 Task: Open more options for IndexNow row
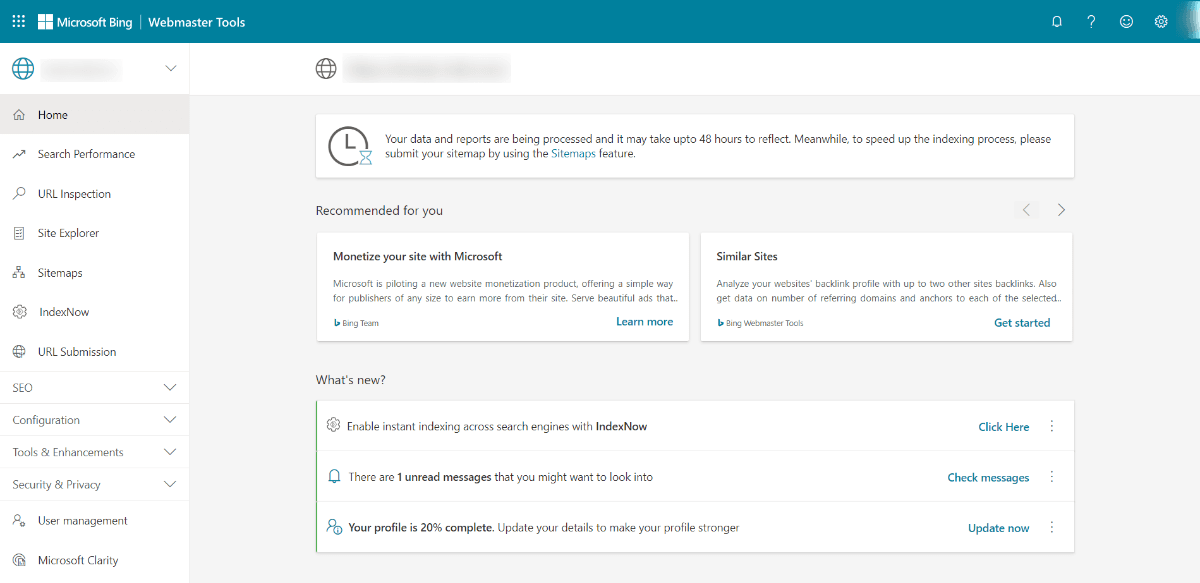coord(1052,426)
